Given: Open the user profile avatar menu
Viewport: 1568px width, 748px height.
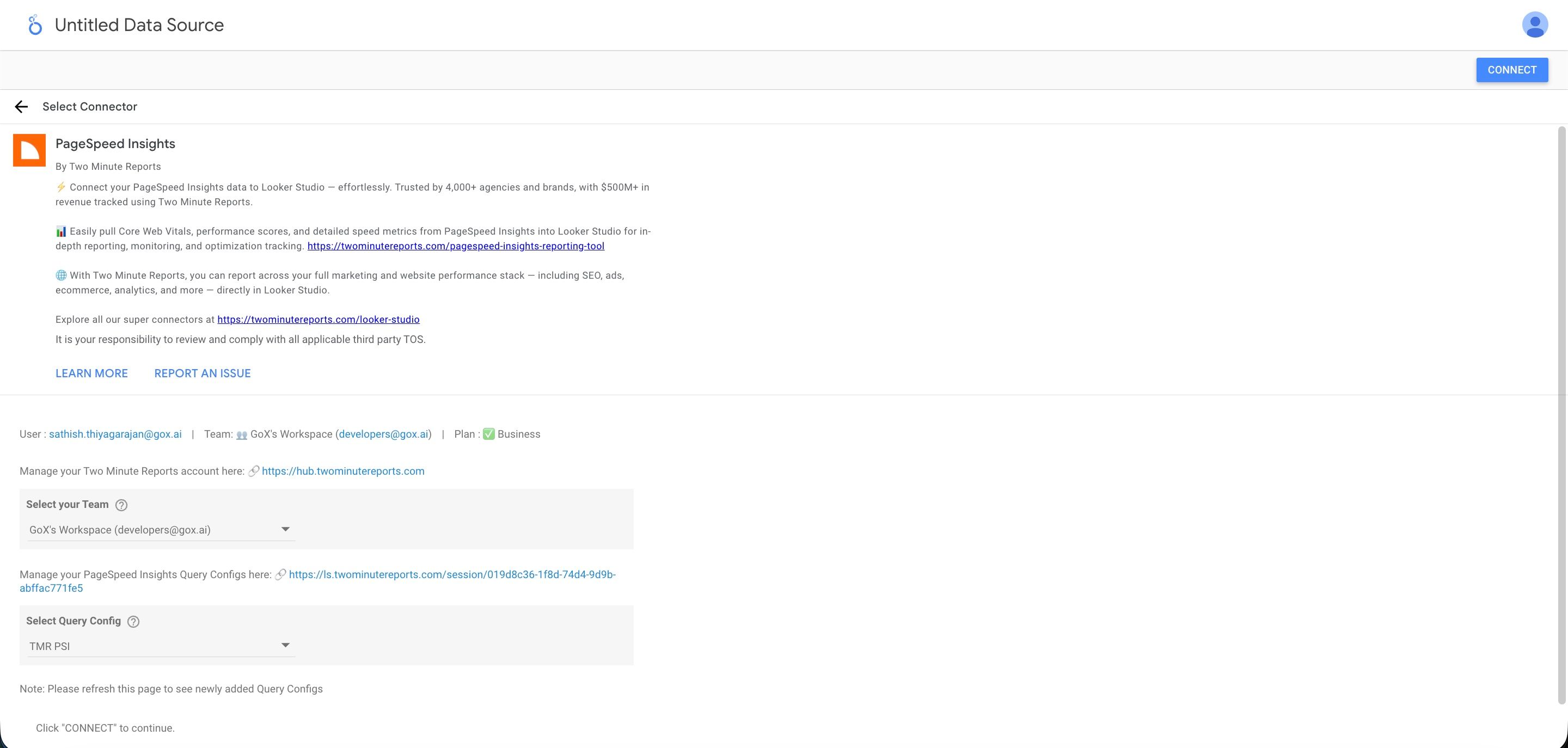Looking at the screenshot, I should tap(1535, 25).
